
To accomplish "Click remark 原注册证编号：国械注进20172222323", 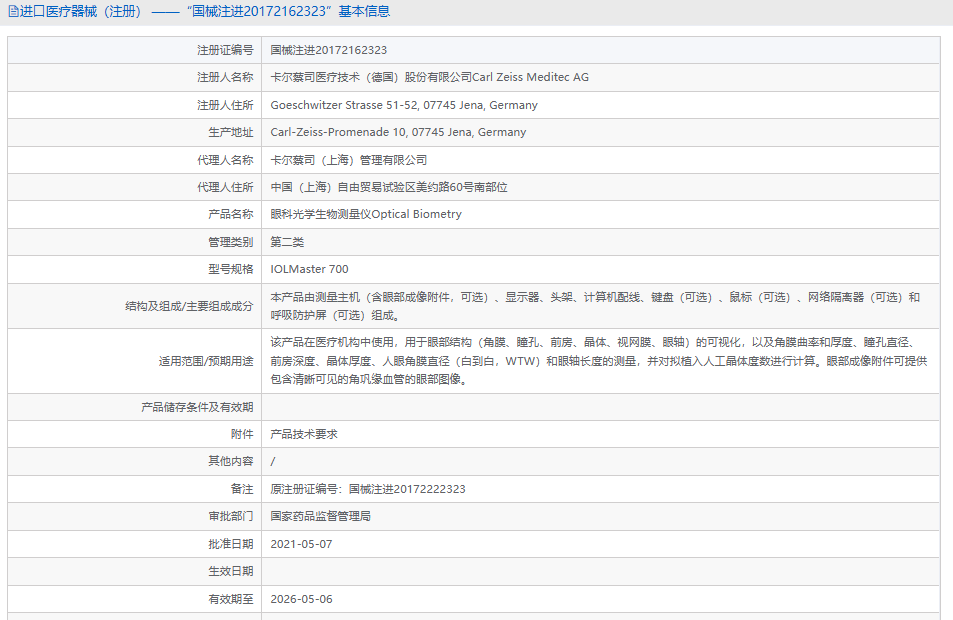I will pyautogui.click(x=368, y=489).
